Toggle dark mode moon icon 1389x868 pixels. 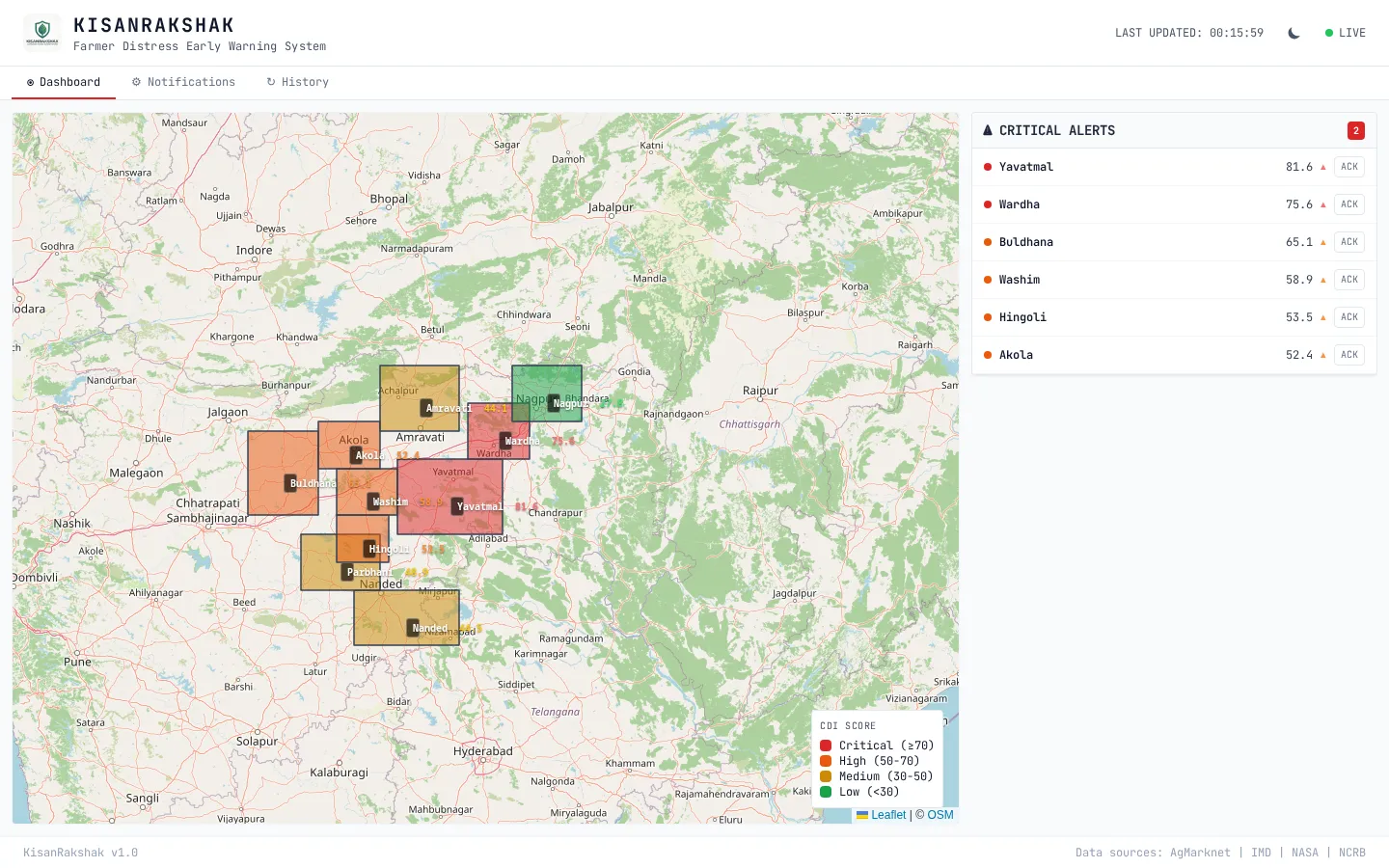(x=1294, y=33)
